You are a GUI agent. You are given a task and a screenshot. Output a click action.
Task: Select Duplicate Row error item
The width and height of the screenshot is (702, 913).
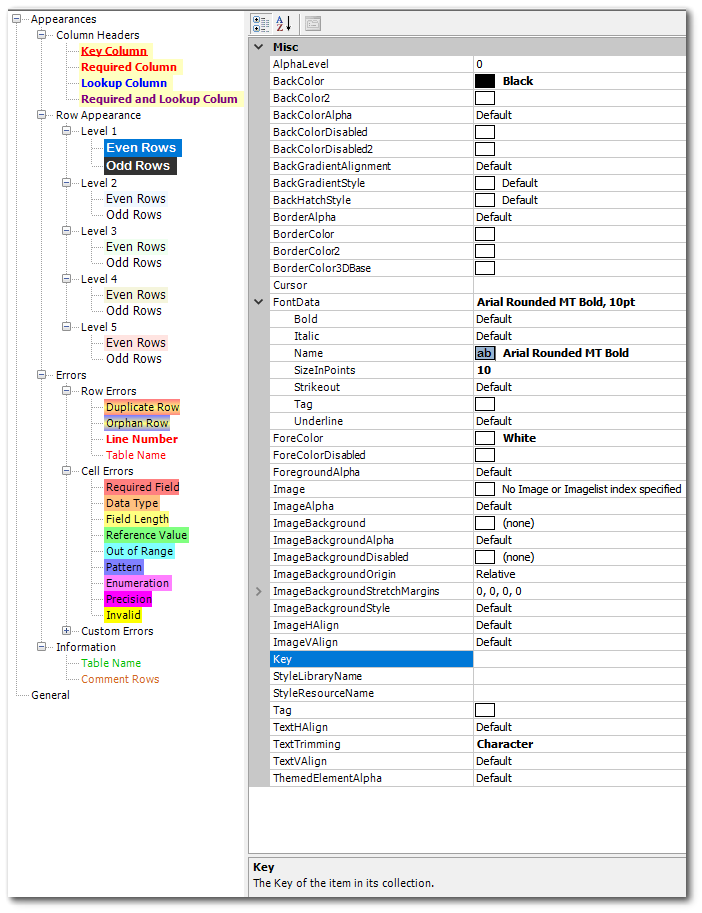pos(142,407)
